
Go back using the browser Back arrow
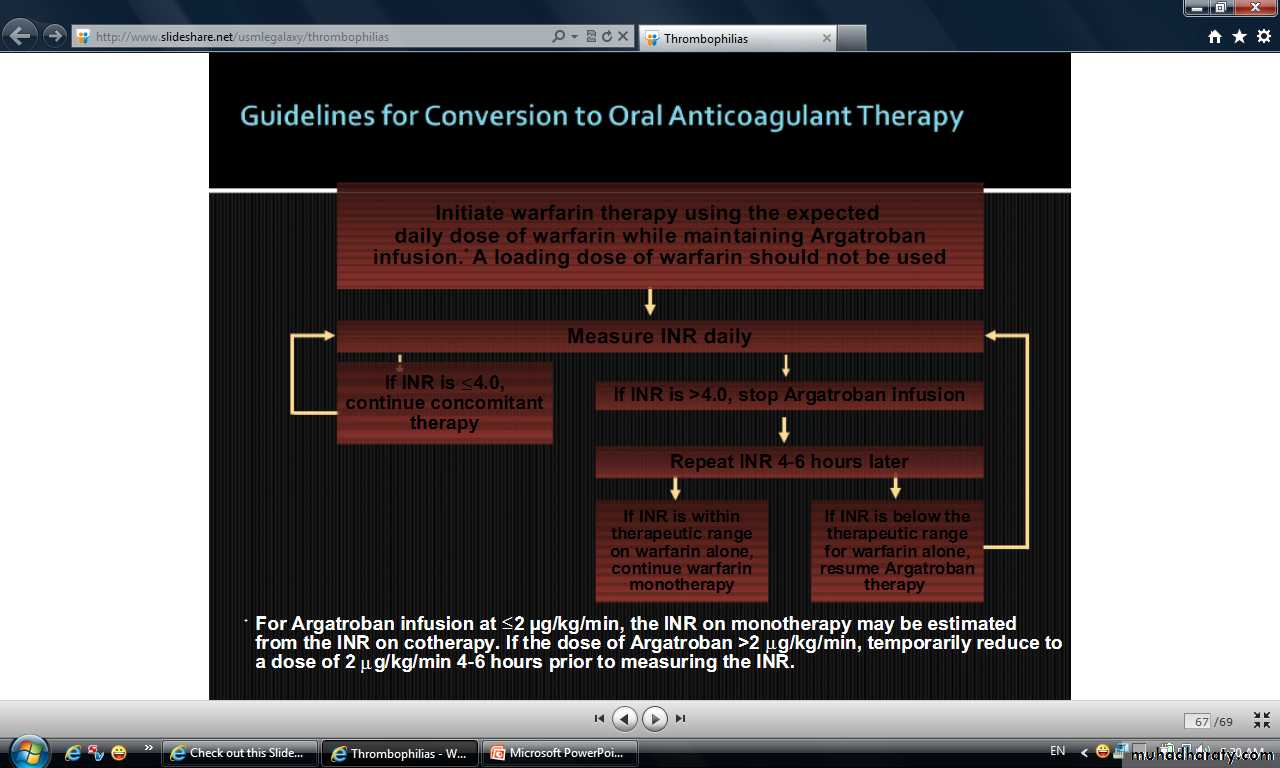[x=20, y=36]
